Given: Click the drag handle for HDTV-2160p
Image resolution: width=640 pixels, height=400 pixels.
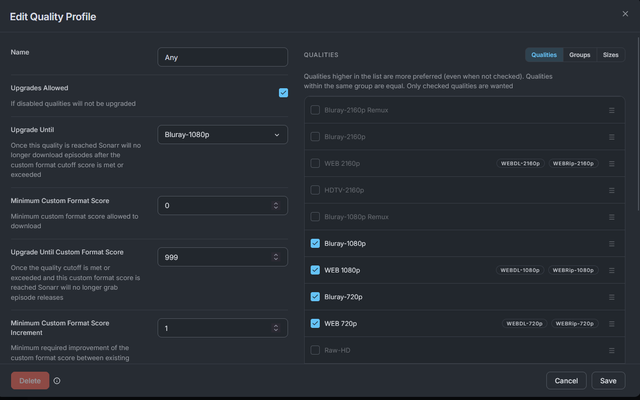Looking at the screenshot, I should coord(611,190).
